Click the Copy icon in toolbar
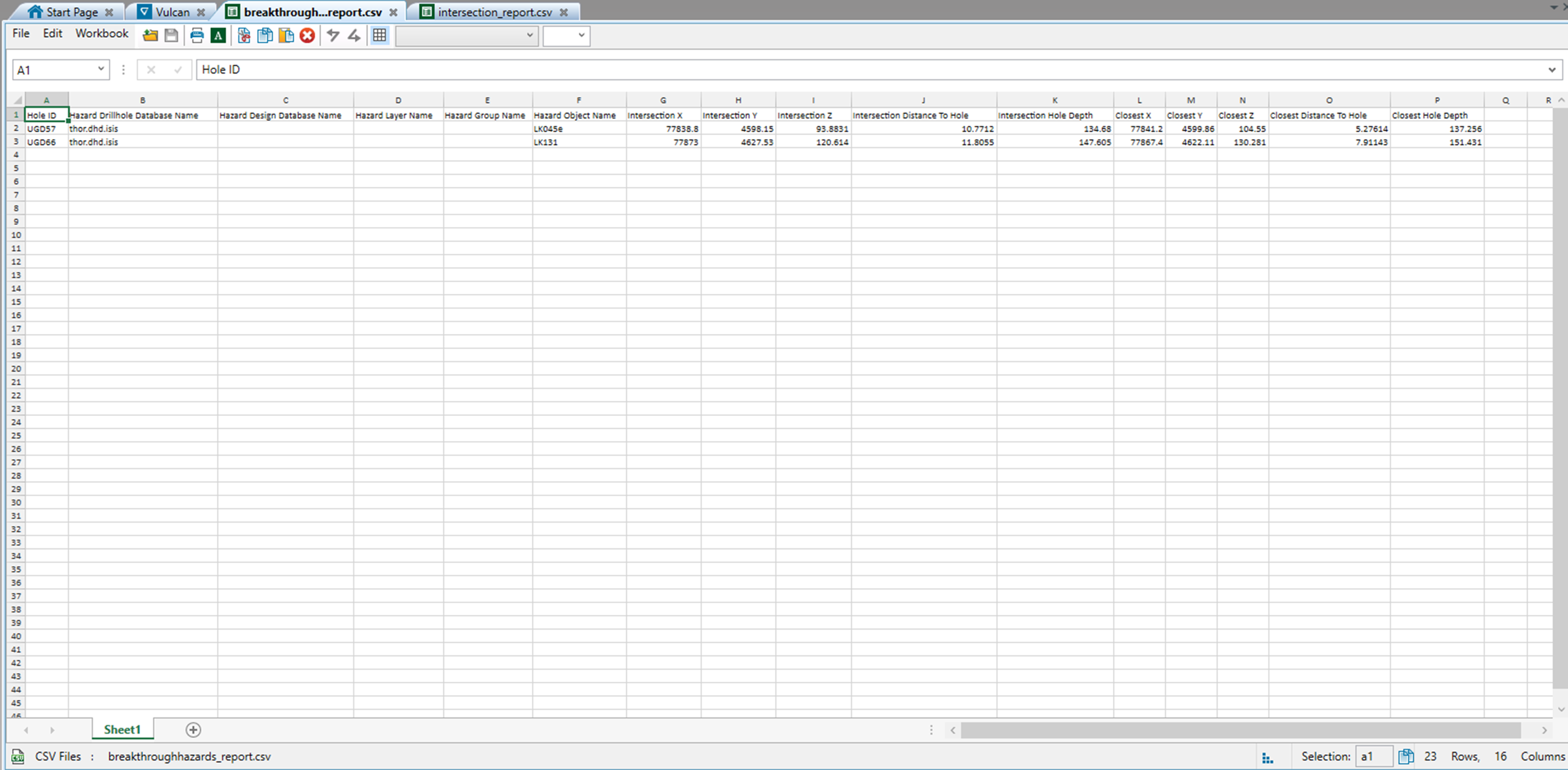1568x770 pixels. [265, 35]
